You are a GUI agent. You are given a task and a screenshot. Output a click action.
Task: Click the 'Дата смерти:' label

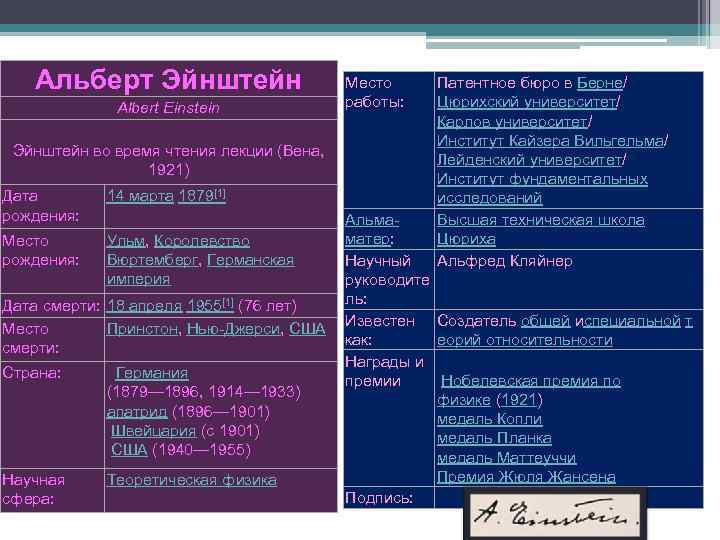pyautogui.click(x=51, y=306)
